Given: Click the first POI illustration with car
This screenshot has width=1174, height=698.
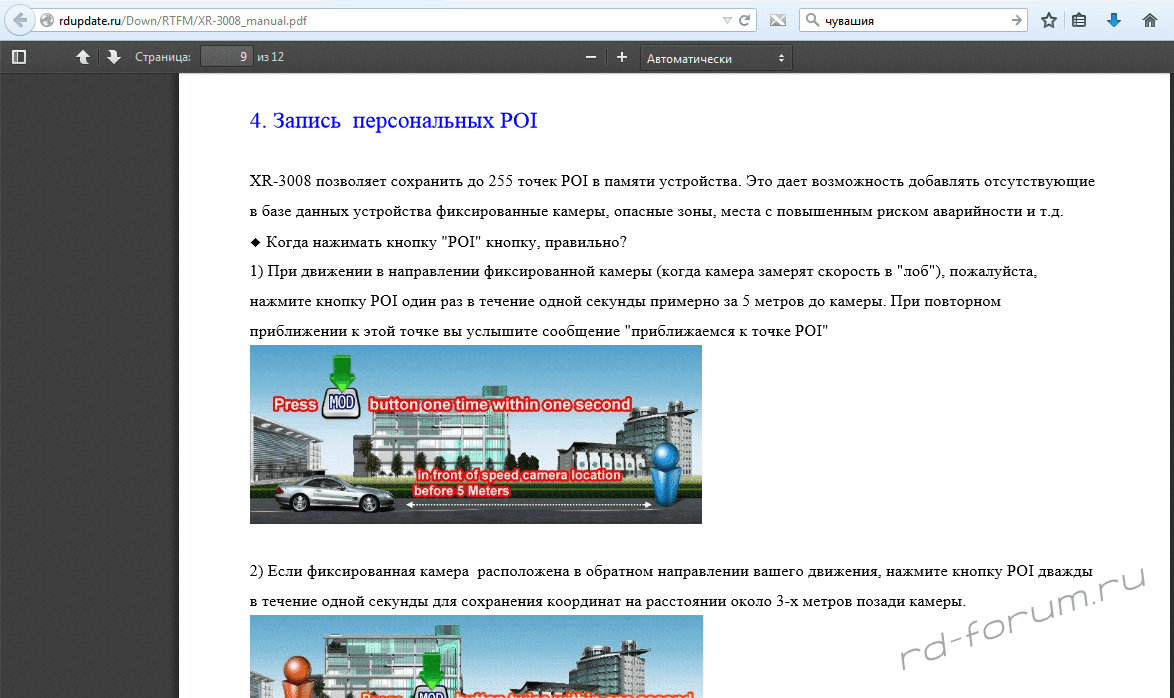Looking at the screenshot, I should point(475,434).
